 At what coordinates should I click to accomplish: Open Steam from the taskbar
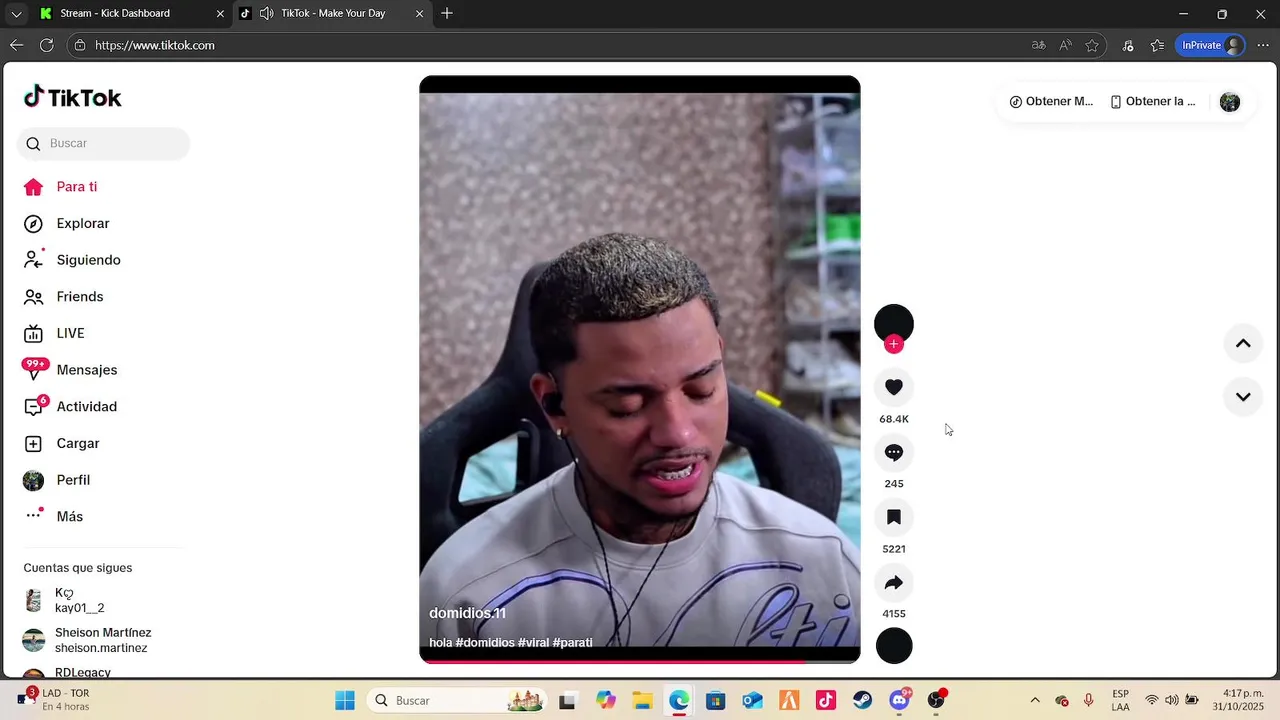click(862, 700)
